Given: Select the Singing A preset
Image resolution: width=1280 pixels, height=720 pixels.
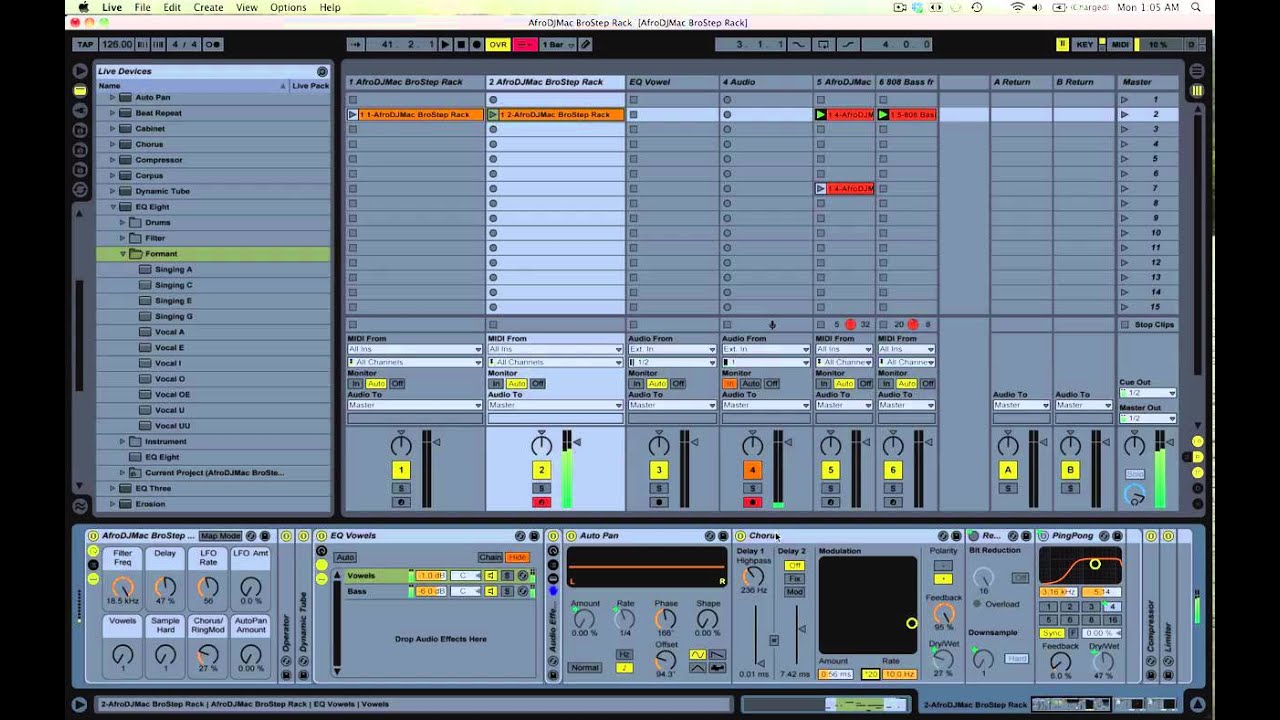Looking at the screenshot, I should [x=173, y=269].
